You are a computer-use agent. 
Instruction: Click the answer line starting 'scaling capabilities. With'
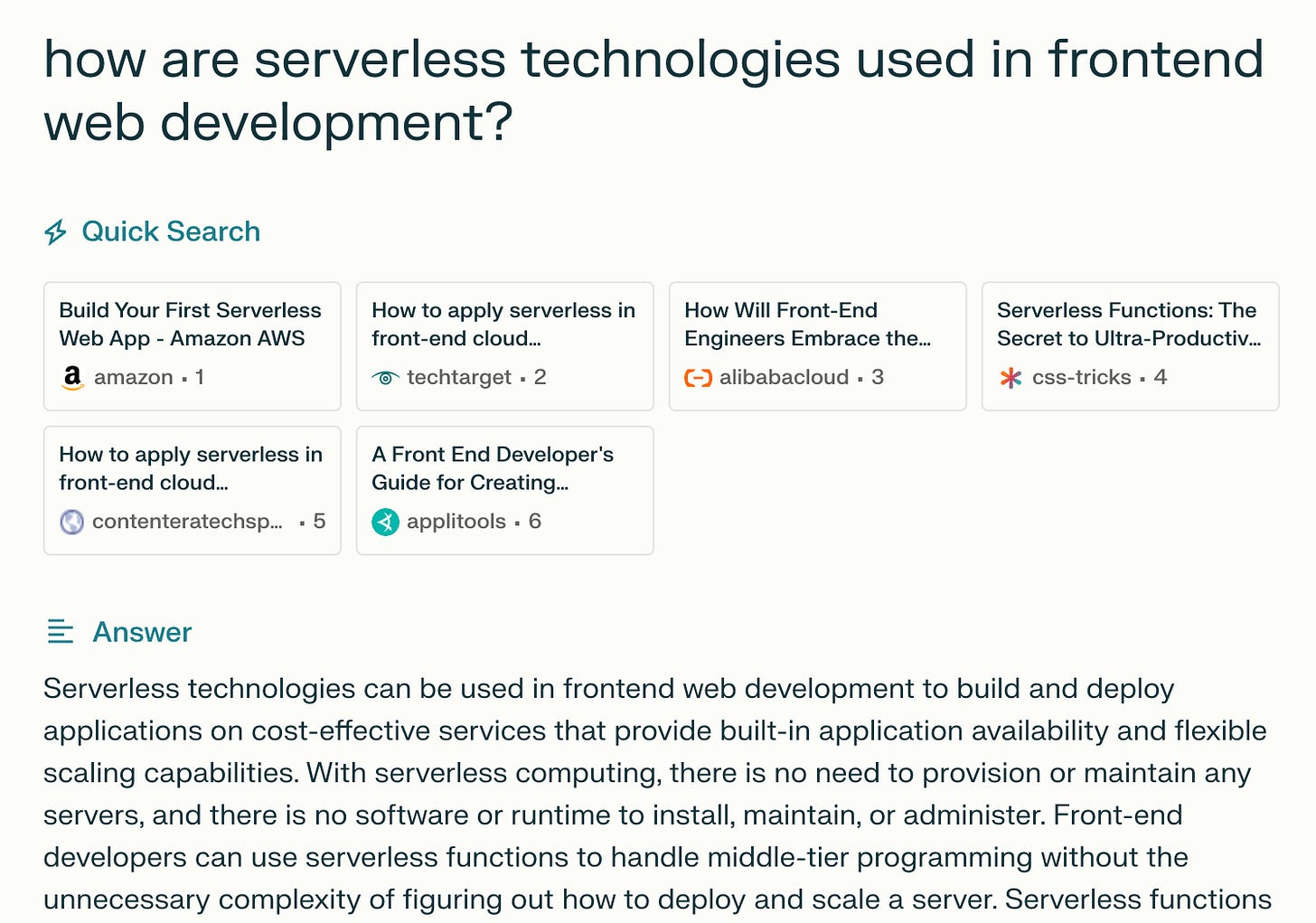(647, 774)
